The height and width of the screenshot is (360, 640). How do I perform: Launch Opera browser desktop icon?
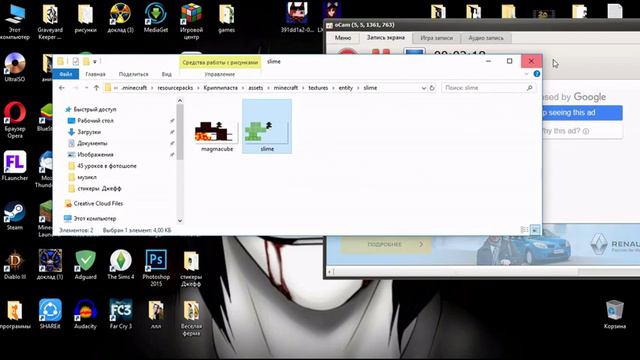[15, 120]
